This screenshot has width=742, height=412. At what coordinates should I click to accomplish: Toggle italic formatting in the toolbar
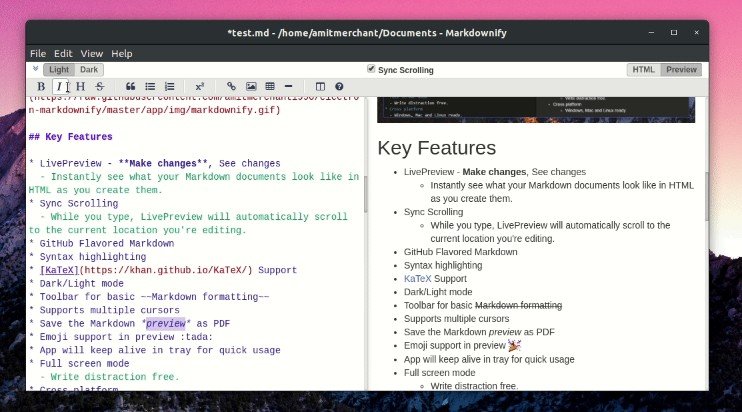59,87
